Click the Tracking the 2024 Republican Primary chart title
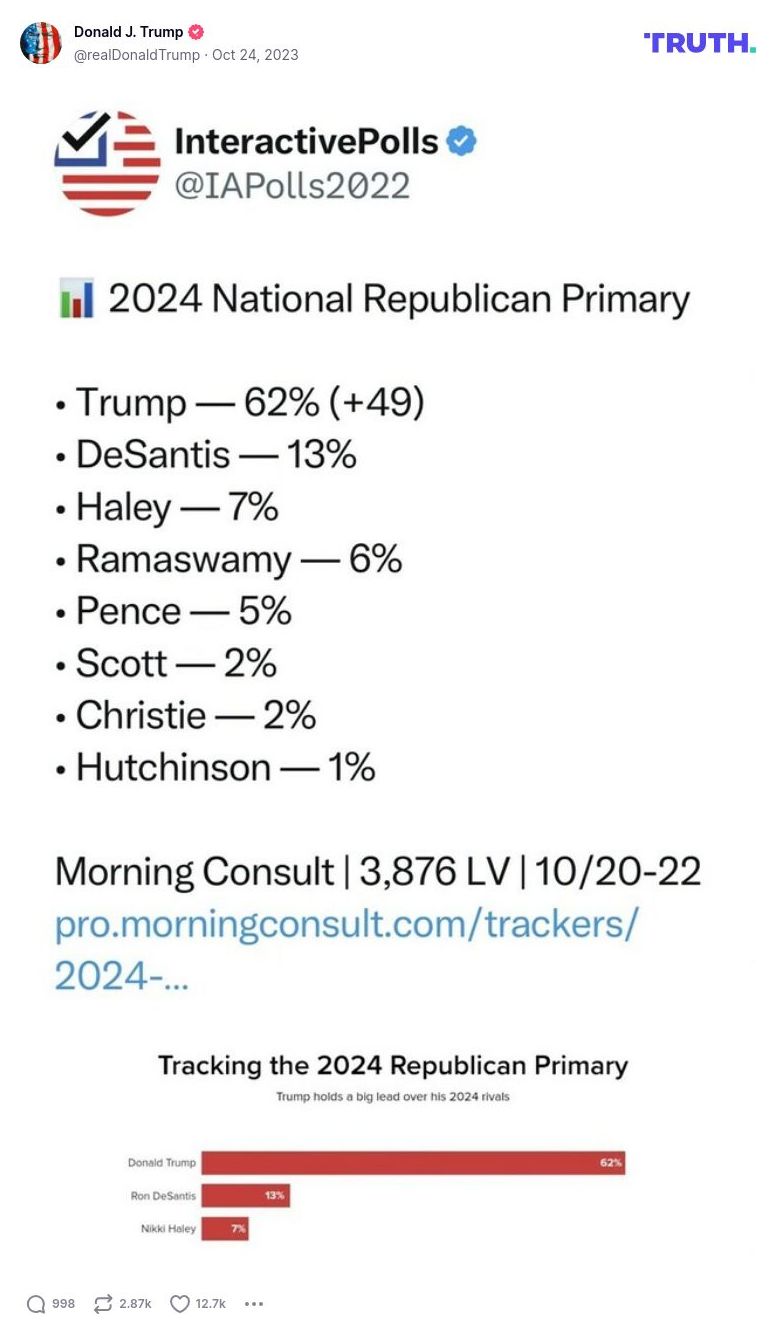The height and width of the screenshot is (1334, 777). click(393, 1065)
